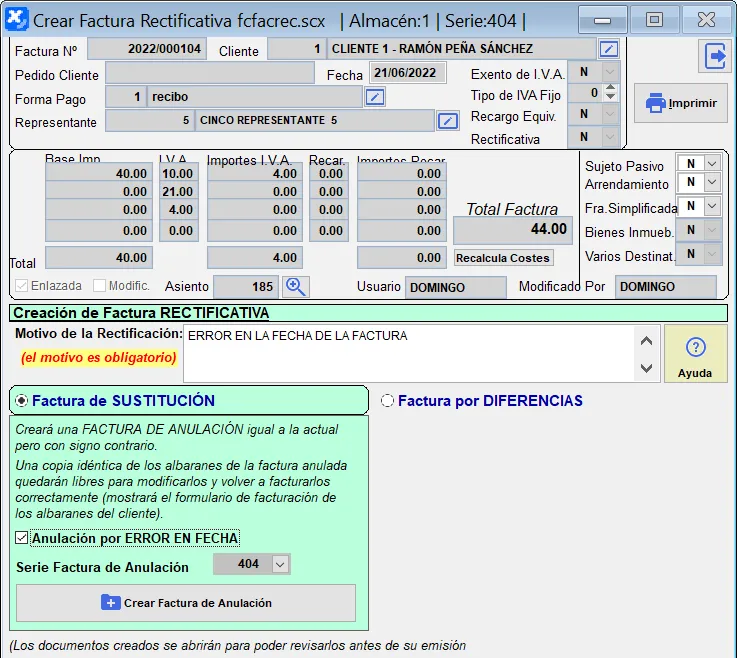Click the client name CLIENTE 1 - RAMÓN PEÑA SÁNCHEZ
This screenshot has height=658, width=737.
(461, 49)
